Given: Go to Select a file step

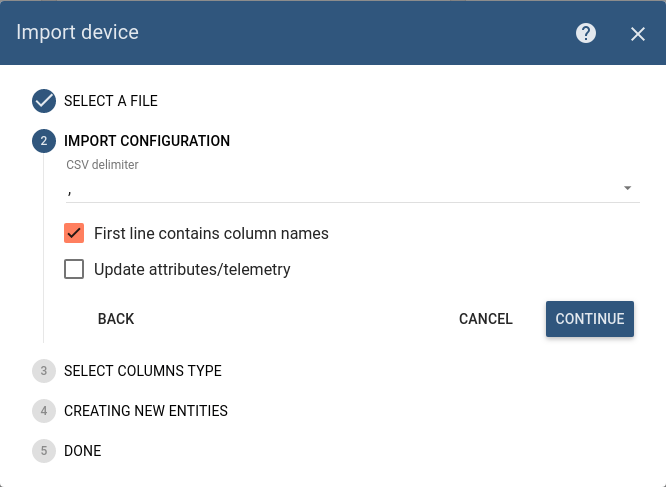Looking at the screenshot, I should pyautogui.click(x=111, y=101).
